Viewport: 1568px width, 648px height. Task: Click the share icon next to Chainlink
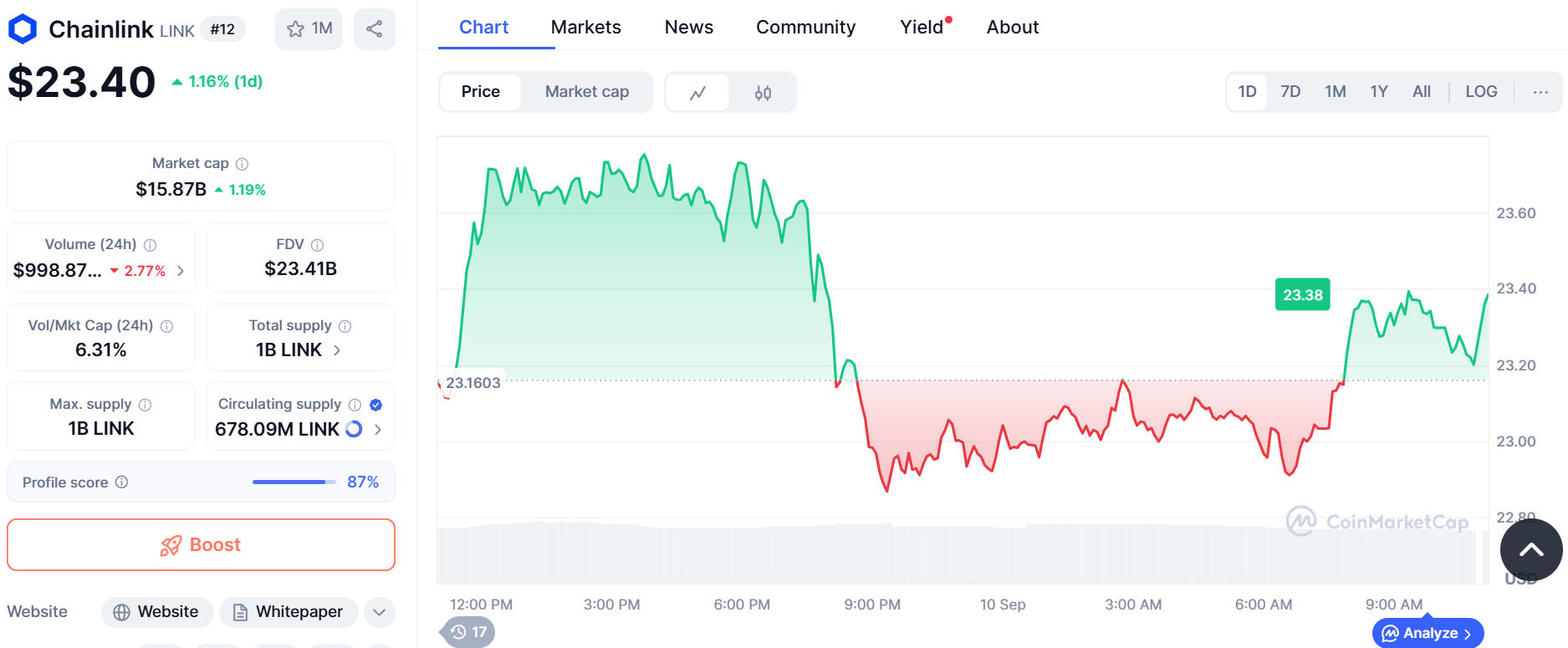tap(374, 29)
